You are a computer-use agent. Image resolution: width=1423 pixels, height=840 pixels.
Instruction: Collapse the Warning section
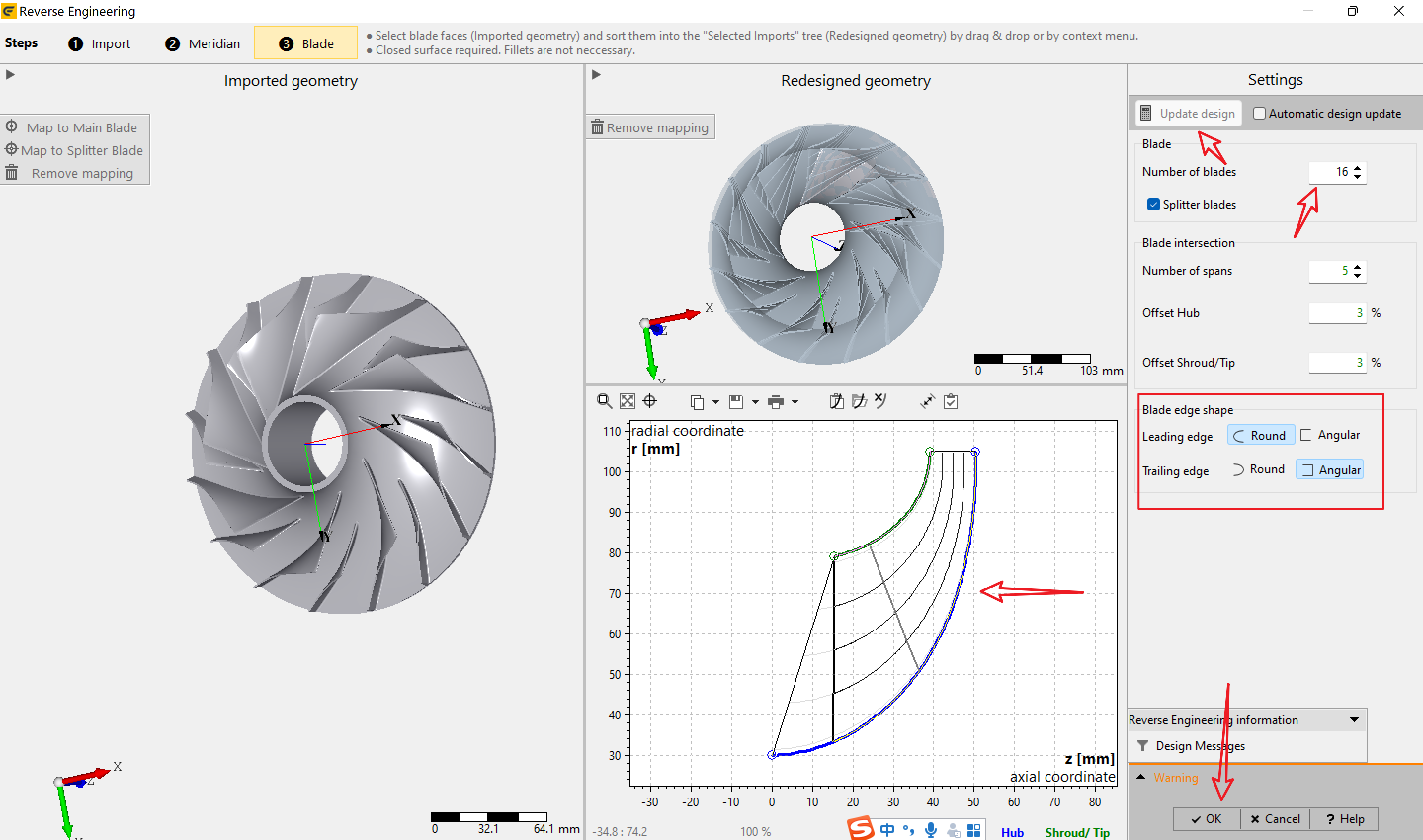(x=1141, y=777)
